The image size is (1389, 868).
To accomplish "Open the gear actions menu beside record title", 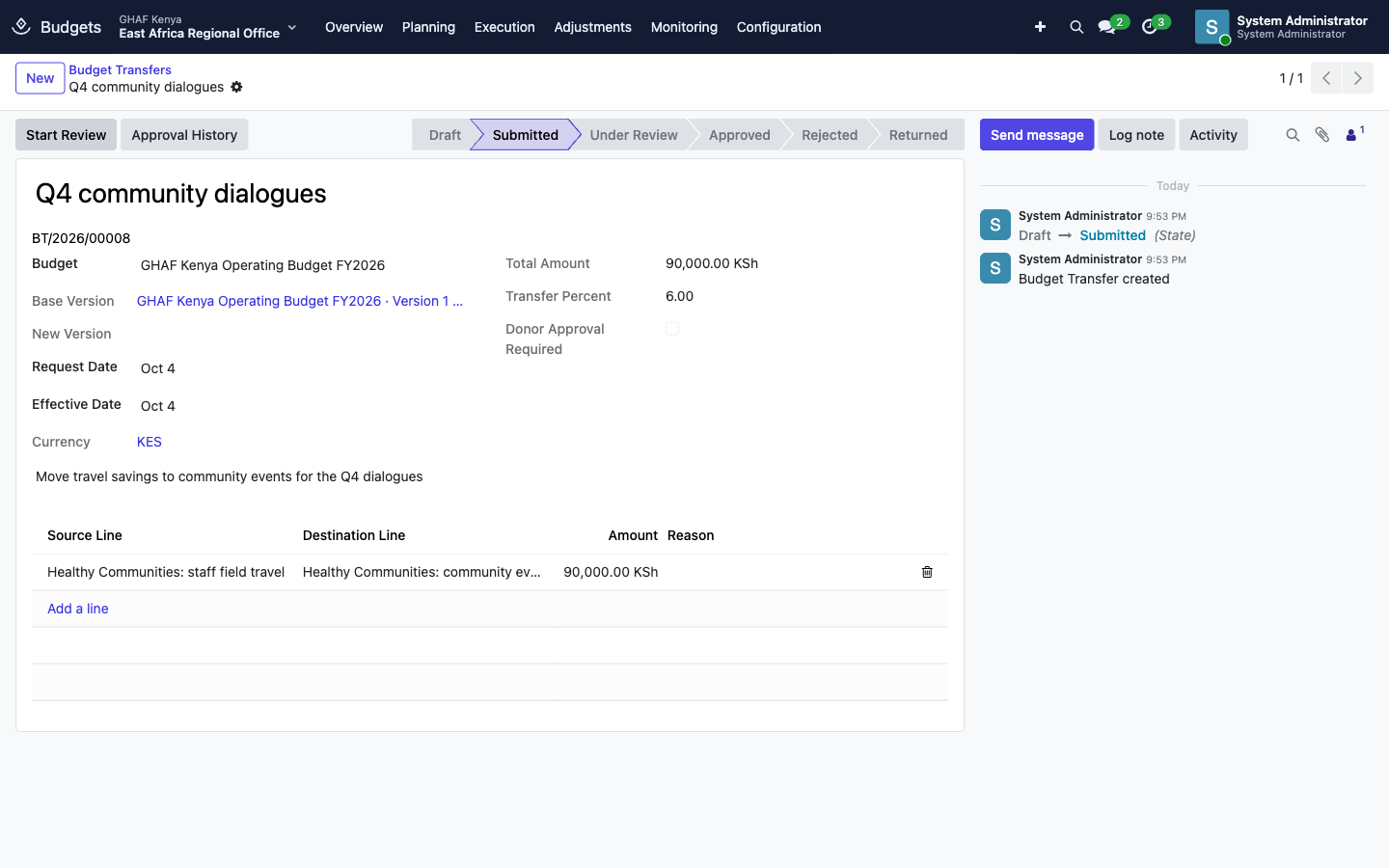I will click(236, 87).
